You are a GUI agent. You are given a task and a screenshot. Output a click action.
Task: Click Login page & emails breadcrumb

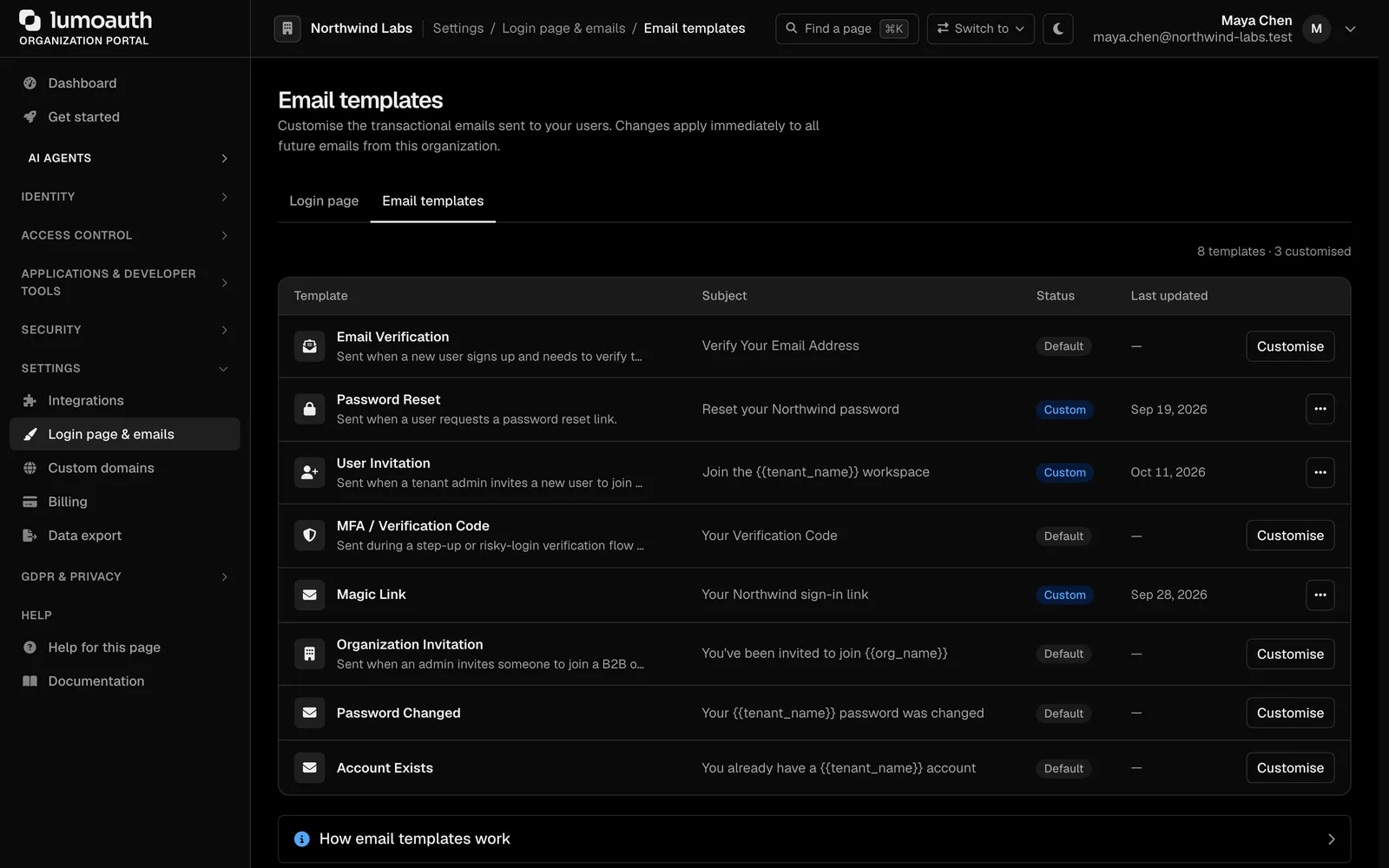pos(563,29)
